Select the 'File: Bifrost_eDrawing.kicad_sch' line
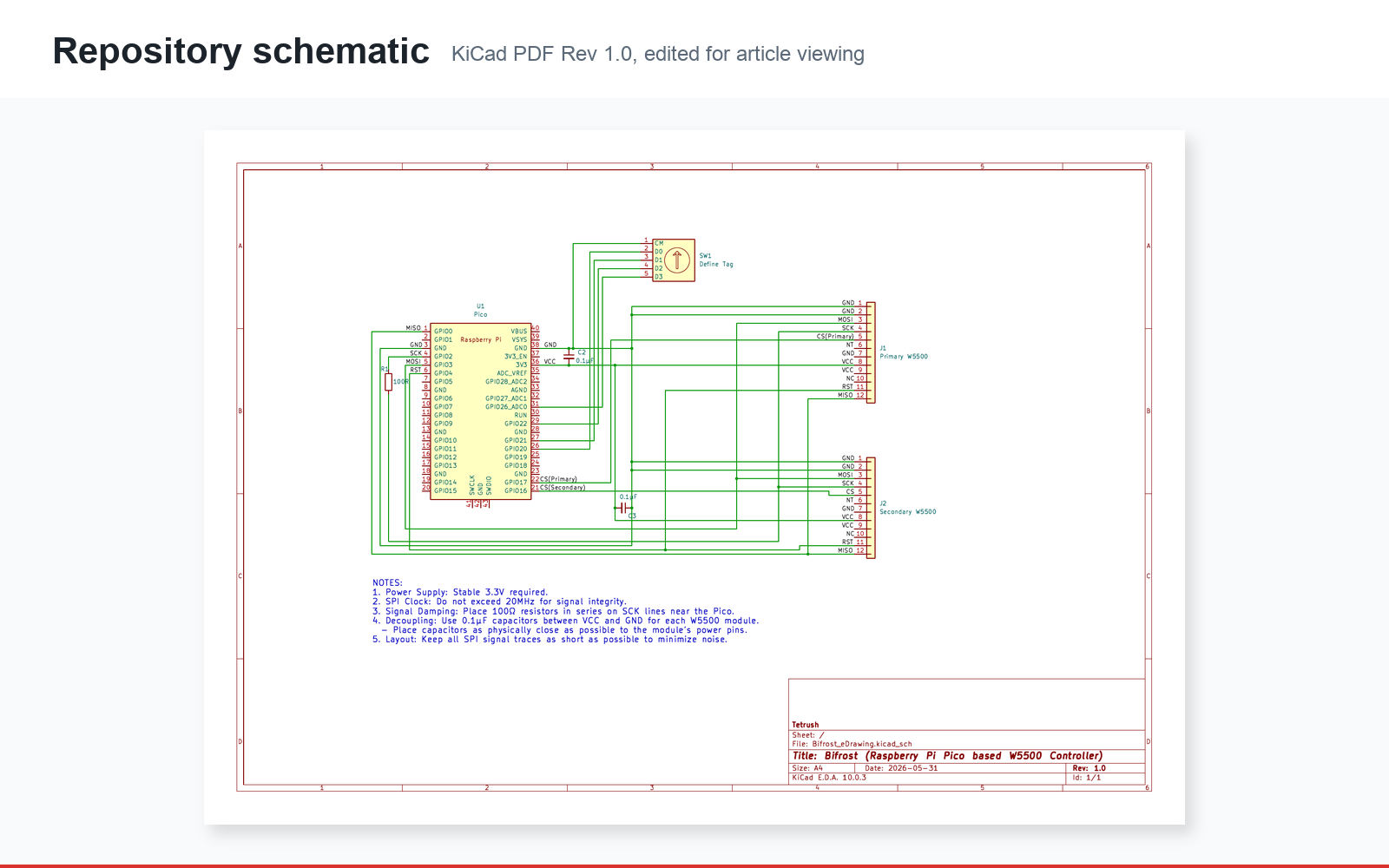This screenshot has height=868, width=1389. (x=852, y=744)
